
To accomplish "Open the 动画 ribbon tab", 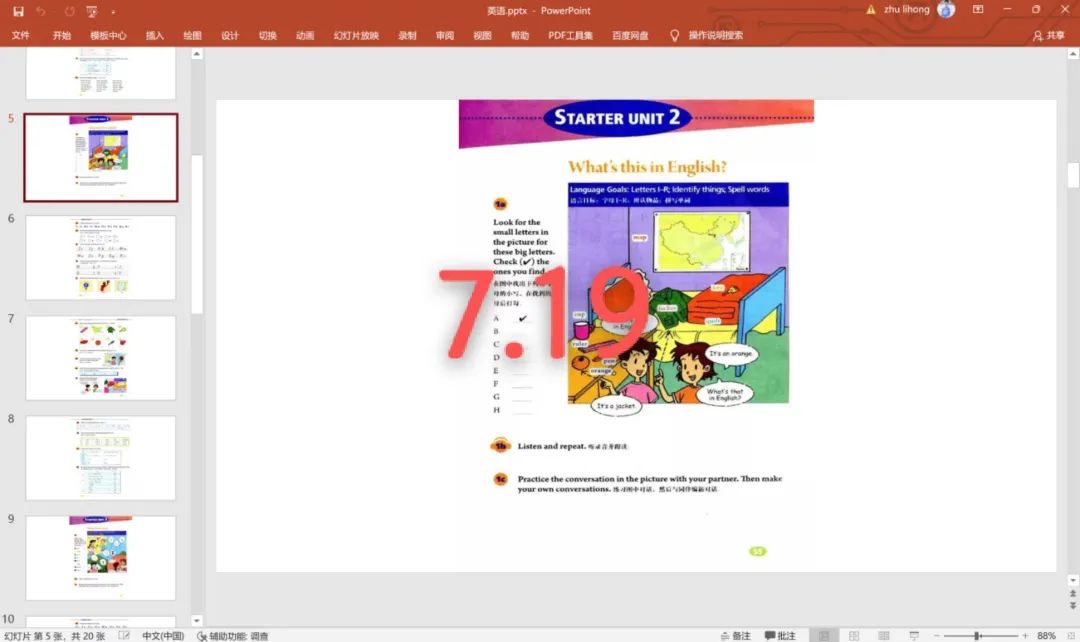I will (305, 35).
